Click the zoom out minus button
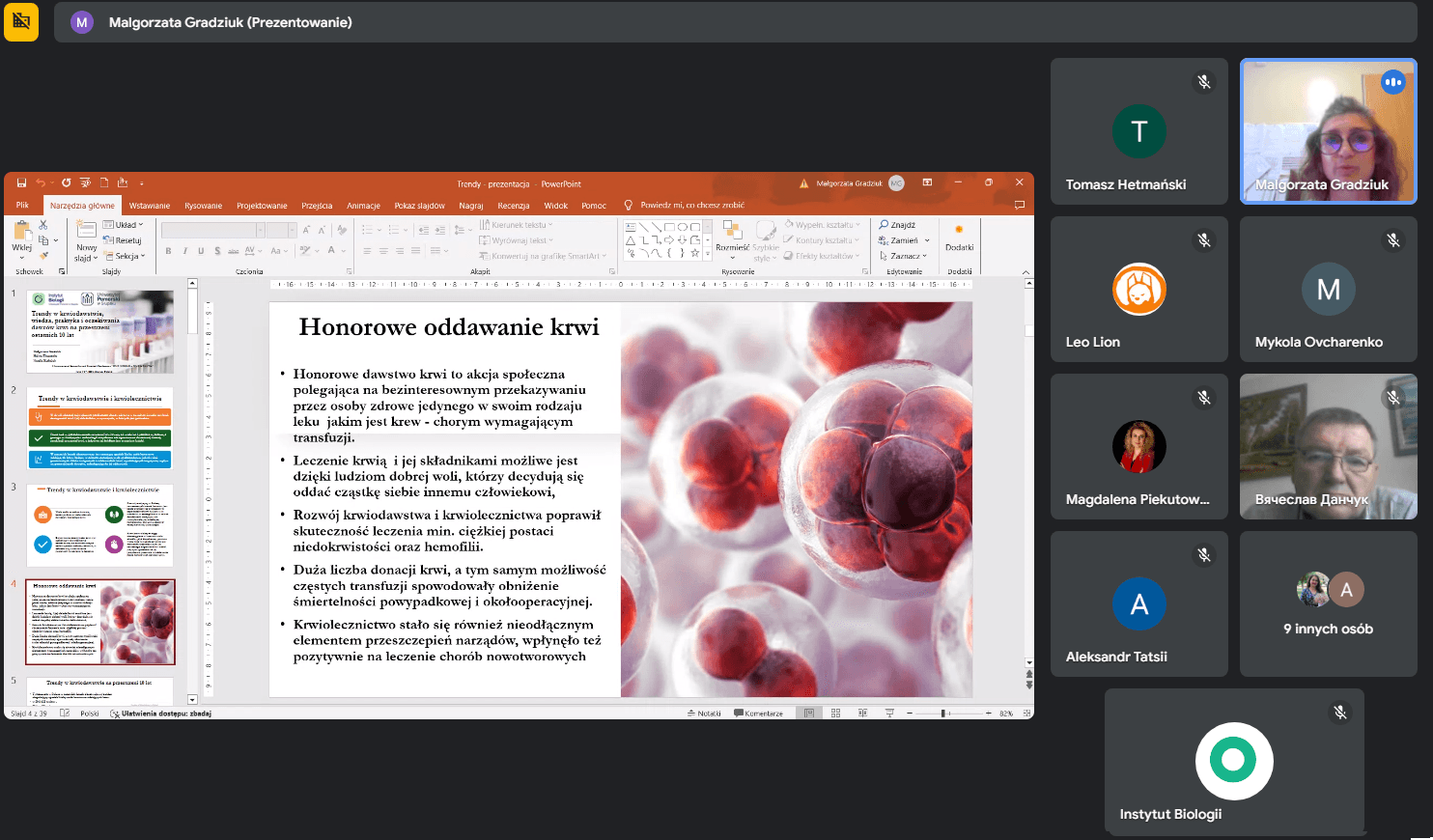Viewport: 1433px width, 840px height. pyautogui.click(x=909, y=714)
